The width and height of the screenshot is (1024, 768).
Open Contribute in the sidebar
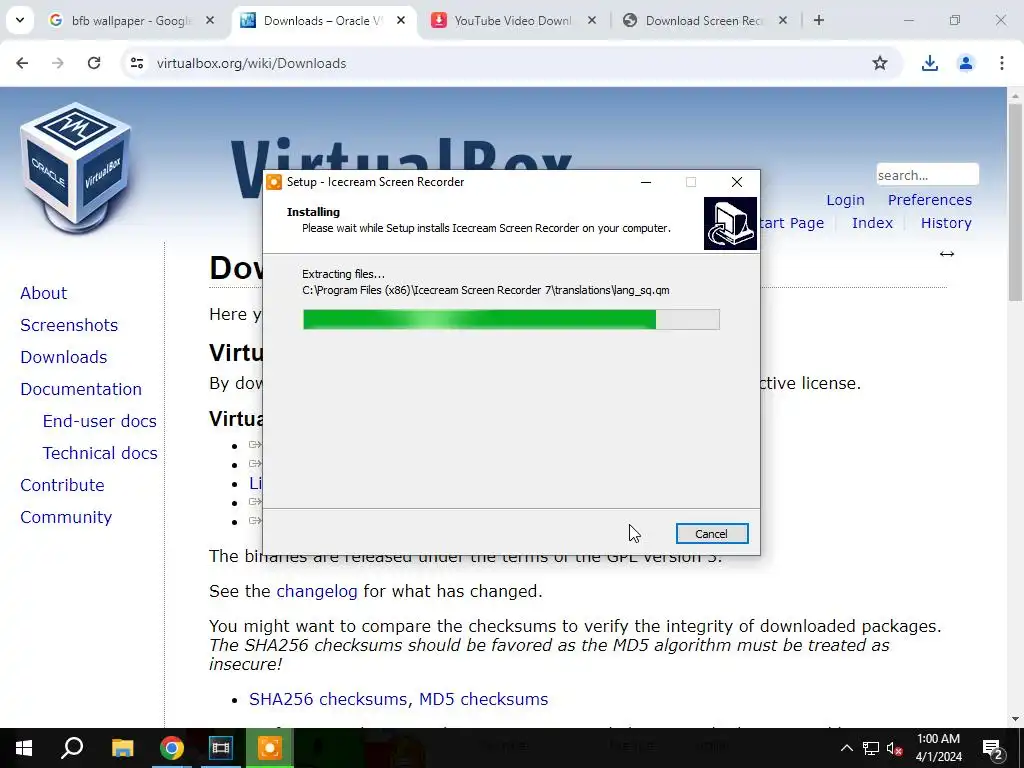(62, 485)
